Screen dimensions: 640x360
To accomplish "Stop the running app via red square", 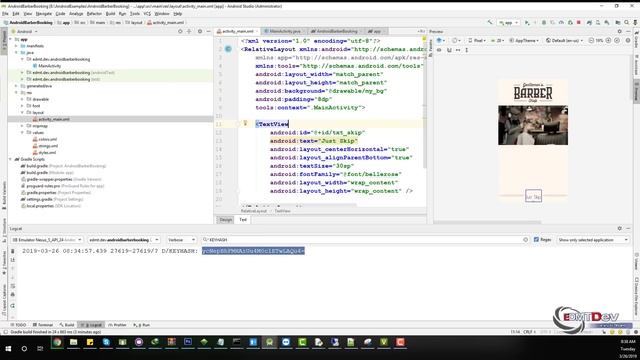I will click(579, 23).
